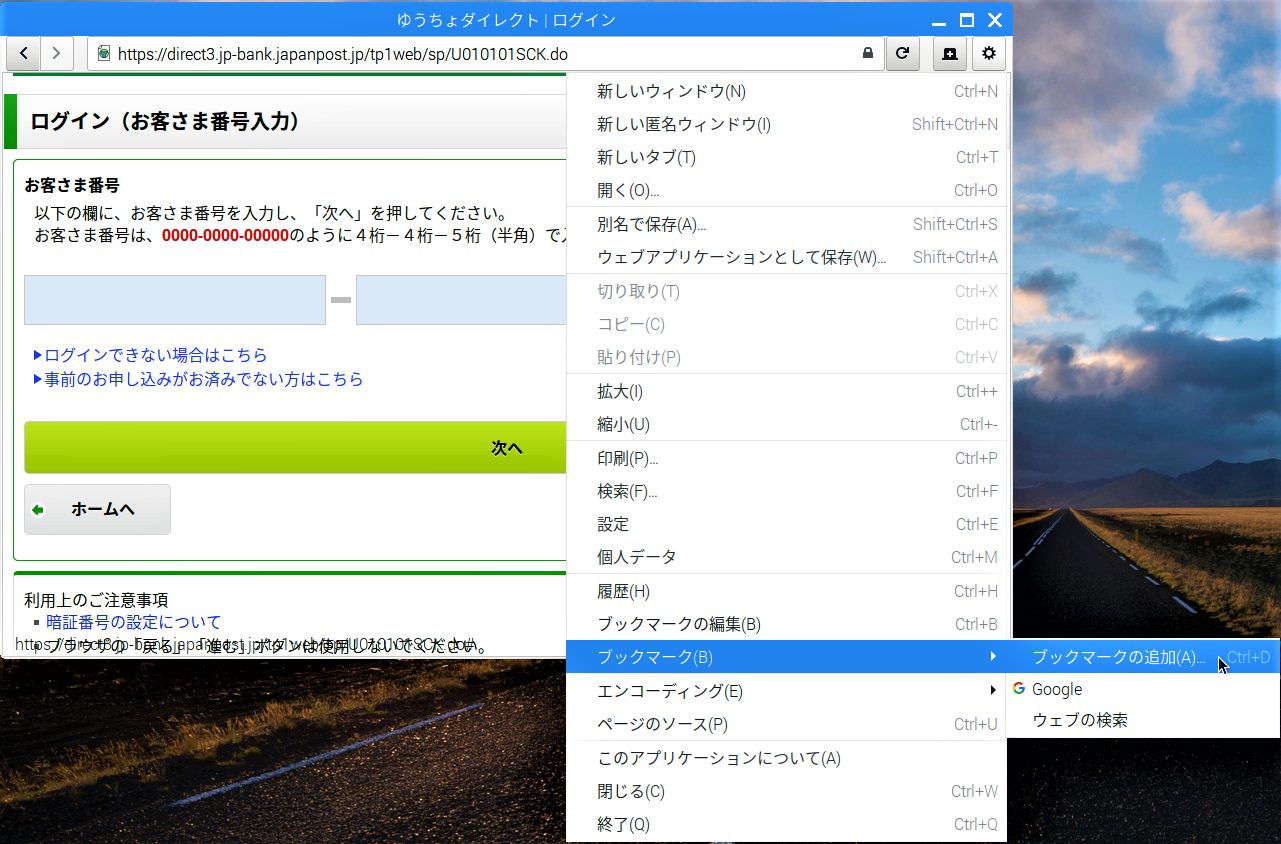Select 新しいウィンドウ(N) from the menu
This screenshot has width=1281, height=844.
tap(786, 91)
